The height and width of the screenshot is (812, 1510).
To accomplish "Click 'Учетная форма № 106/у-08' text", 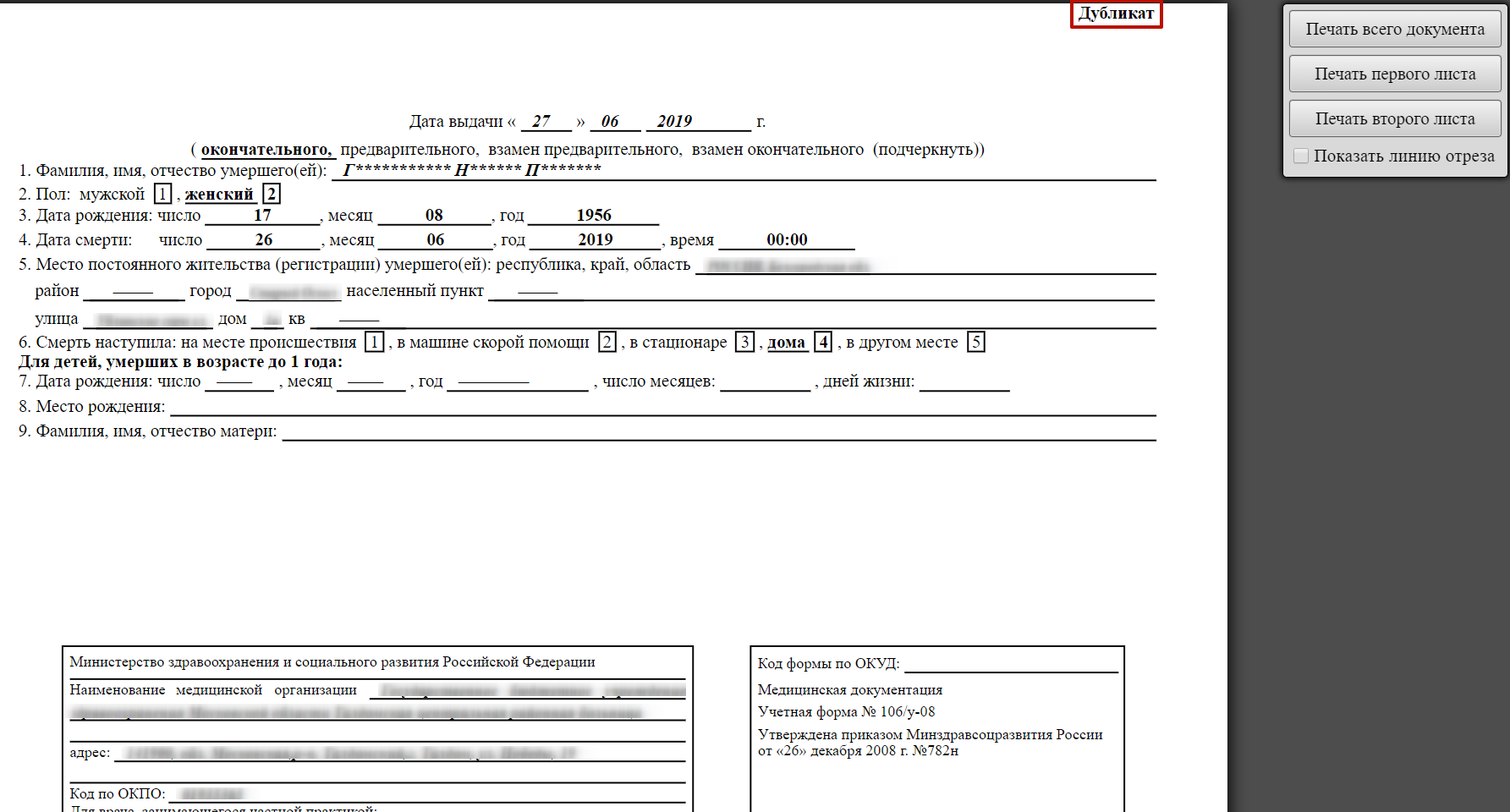I will 846,711.
